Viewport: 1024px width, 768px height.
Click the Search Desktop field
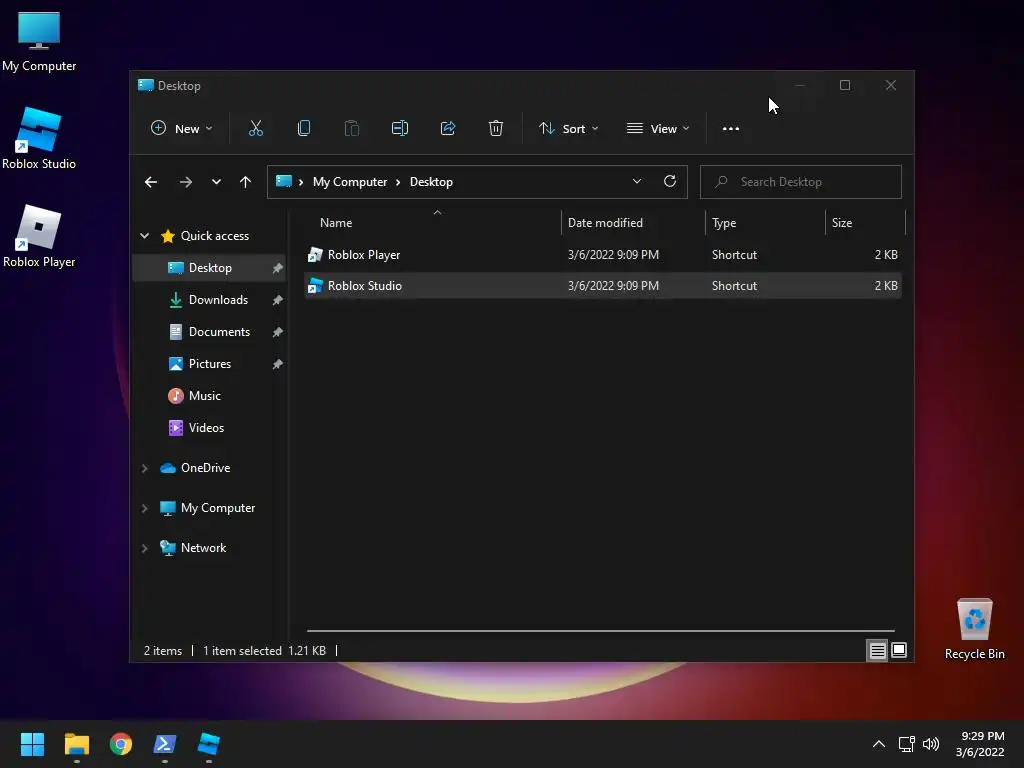pyautogui.click(x=801, y=182)
